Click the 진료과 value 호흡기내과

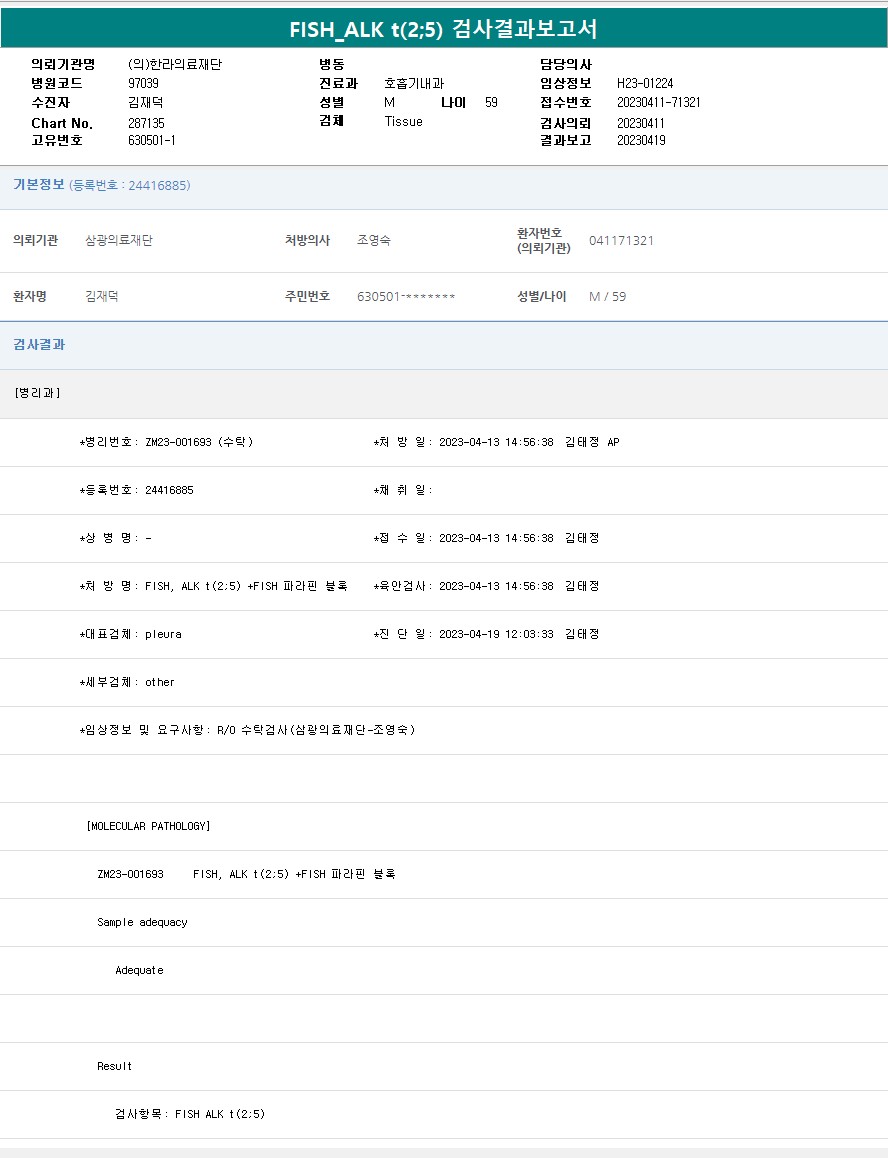(414, 84)
